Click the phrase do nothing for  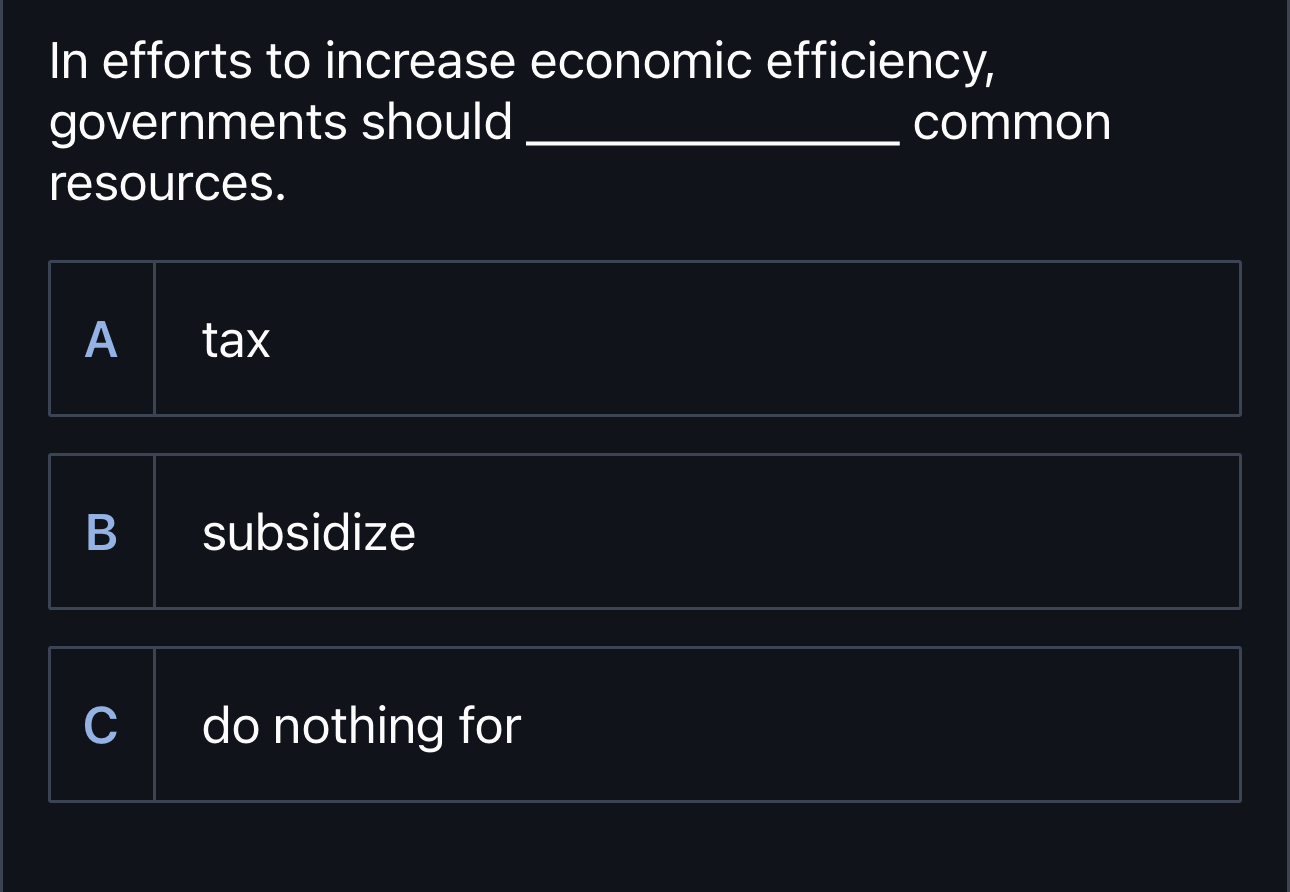click(361, 726)
